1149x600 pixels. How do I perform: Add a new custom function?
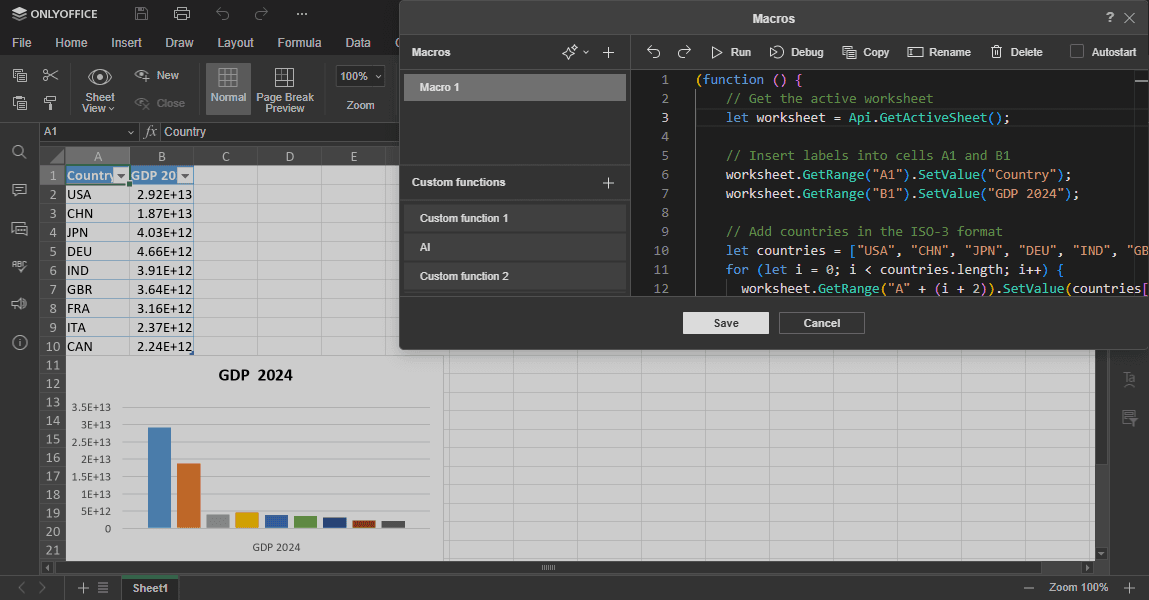(608, 182)
